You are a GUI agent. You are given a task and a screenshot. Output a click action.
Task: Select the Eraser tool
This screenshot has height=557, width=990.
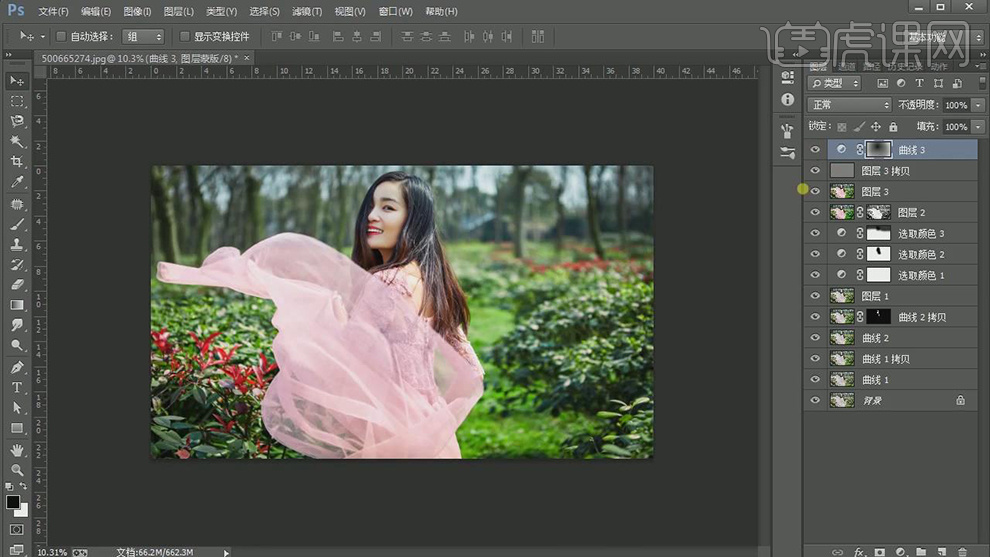tap(17, 284)
